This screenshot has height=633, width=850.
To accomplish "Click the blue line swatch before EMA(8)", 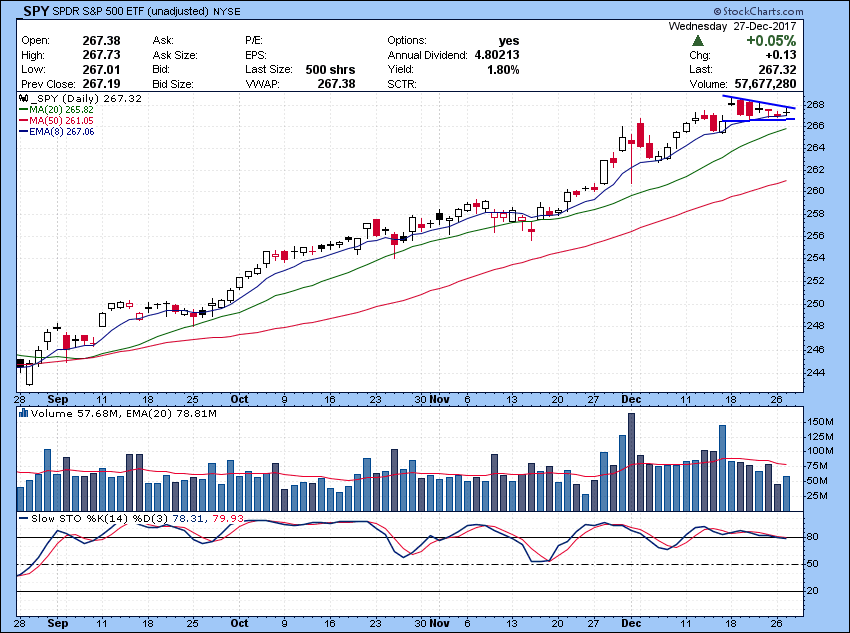I will [23, 131].
